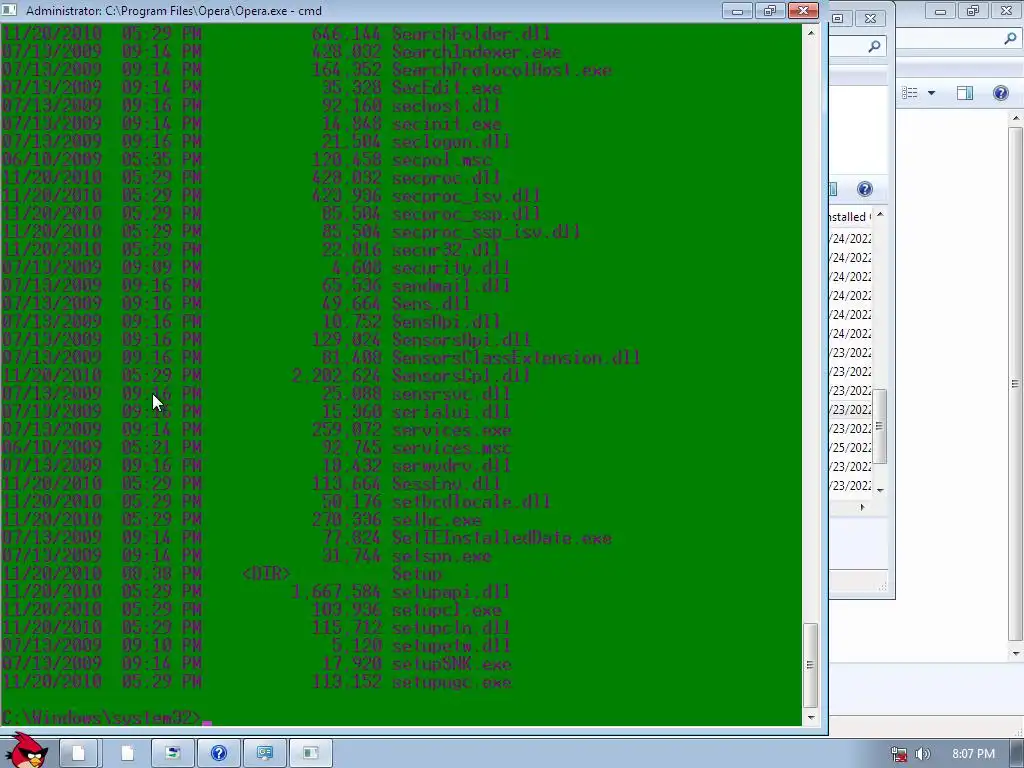Image resolution: width=1024 pixels, height=768 pixels.
Task: Click the rear Explorer vertical scrollbar thumb
Action: [x=1016, y=383]
